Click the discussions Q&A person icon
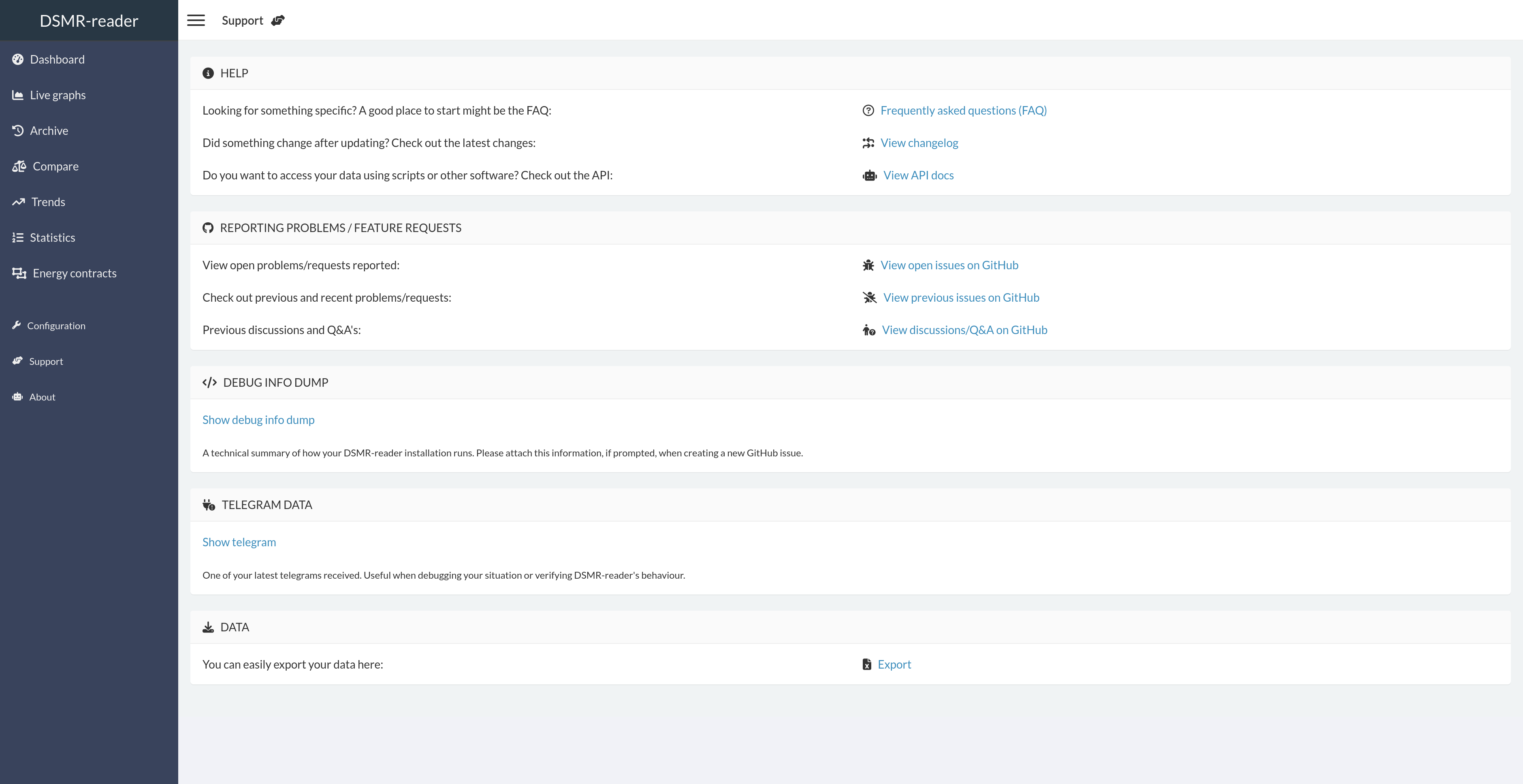 coord(869,330)
